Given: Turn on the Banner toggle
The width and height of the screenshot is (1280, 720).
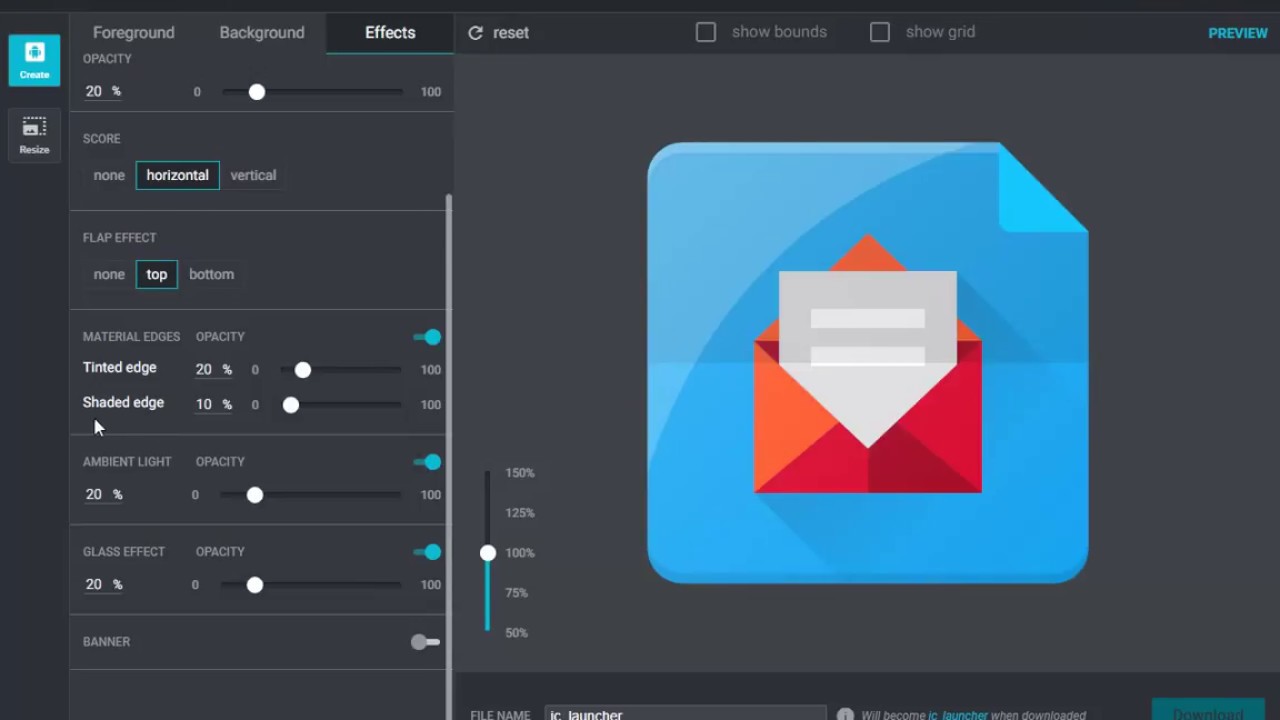Looking at the screenshot, I should coord(425,641).
